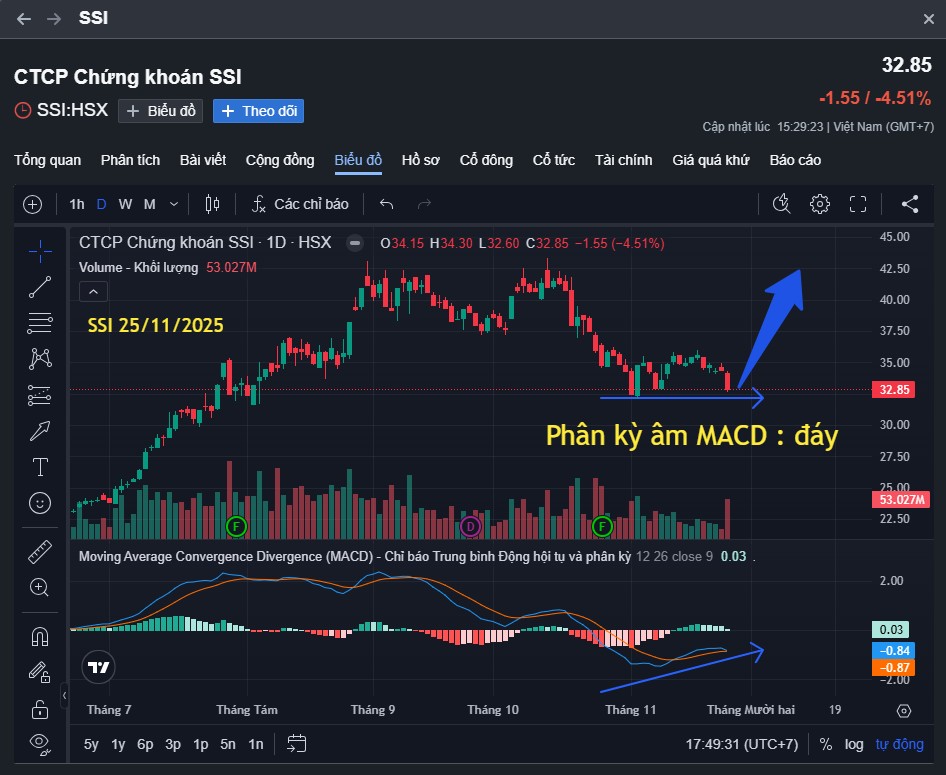Image resolution: width=946 pixels, height=775 pixels.
Task: Select the ruler measure tool
Action: (40, 552)
